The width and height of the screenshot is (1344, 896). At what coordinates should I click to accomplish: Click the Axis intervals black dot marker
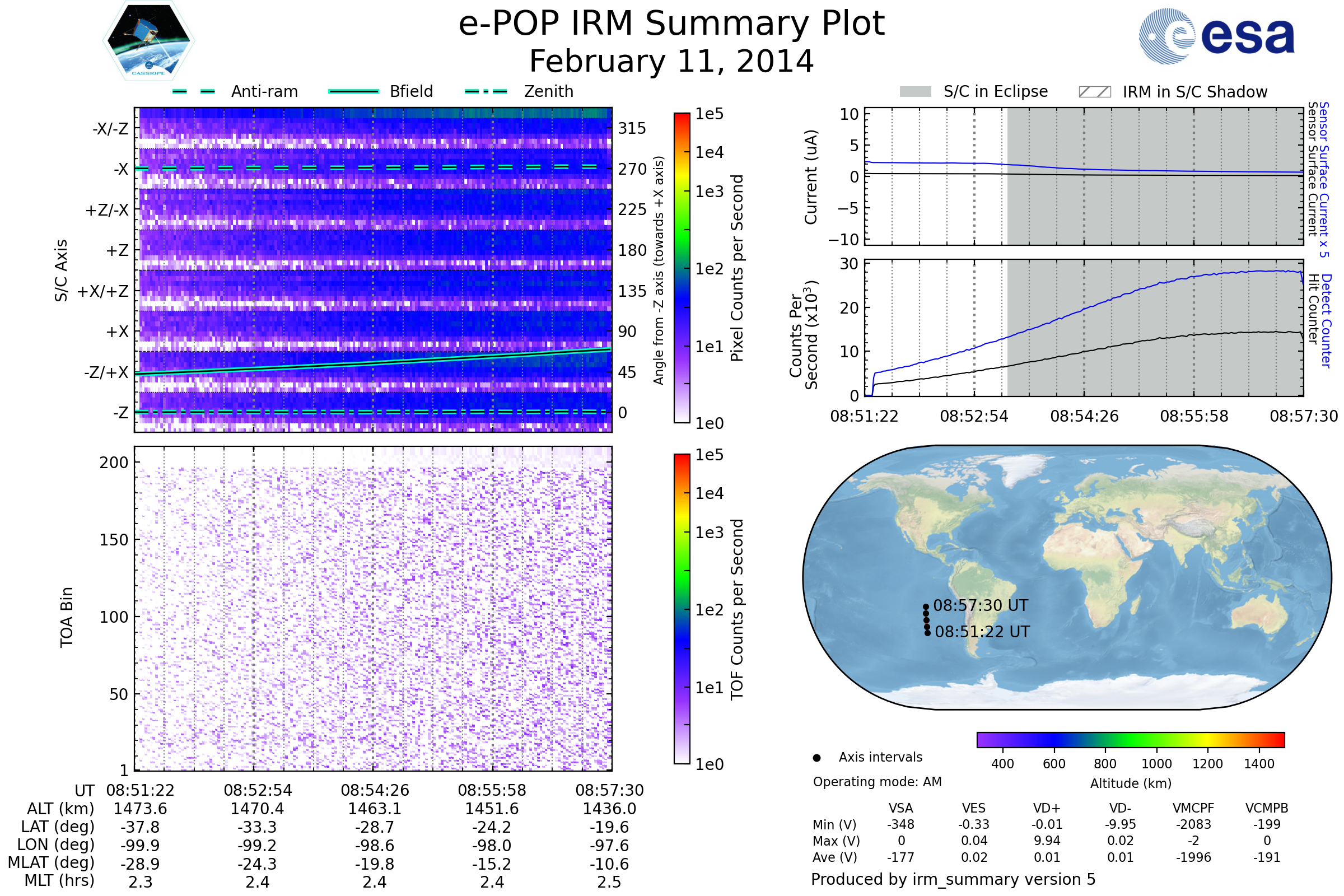point(816,758)
